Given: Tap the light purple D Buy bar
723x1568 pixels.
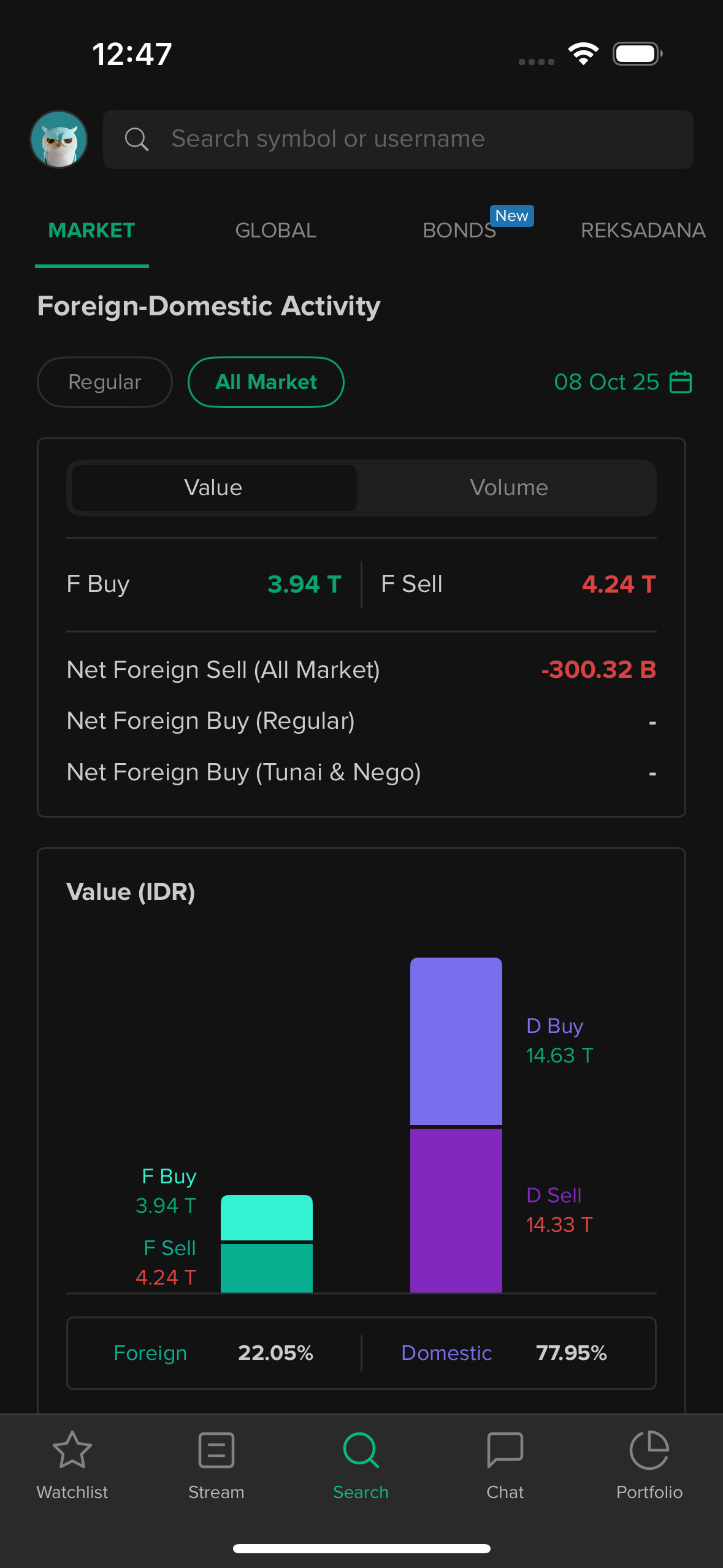Looking at the screenshot, I should [456, 1041].
